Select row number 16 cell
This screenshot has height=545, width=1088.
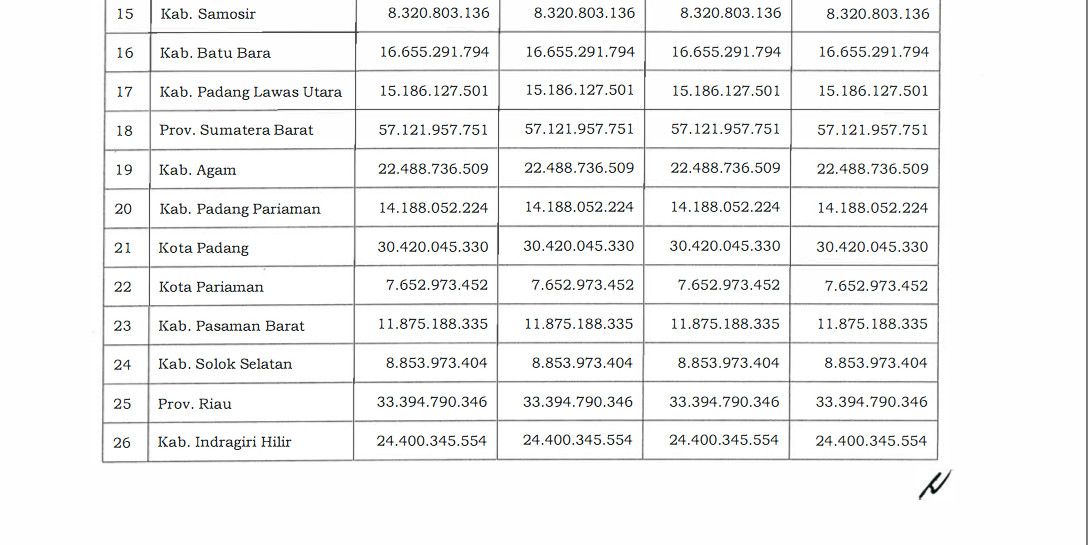coord(125,53)
